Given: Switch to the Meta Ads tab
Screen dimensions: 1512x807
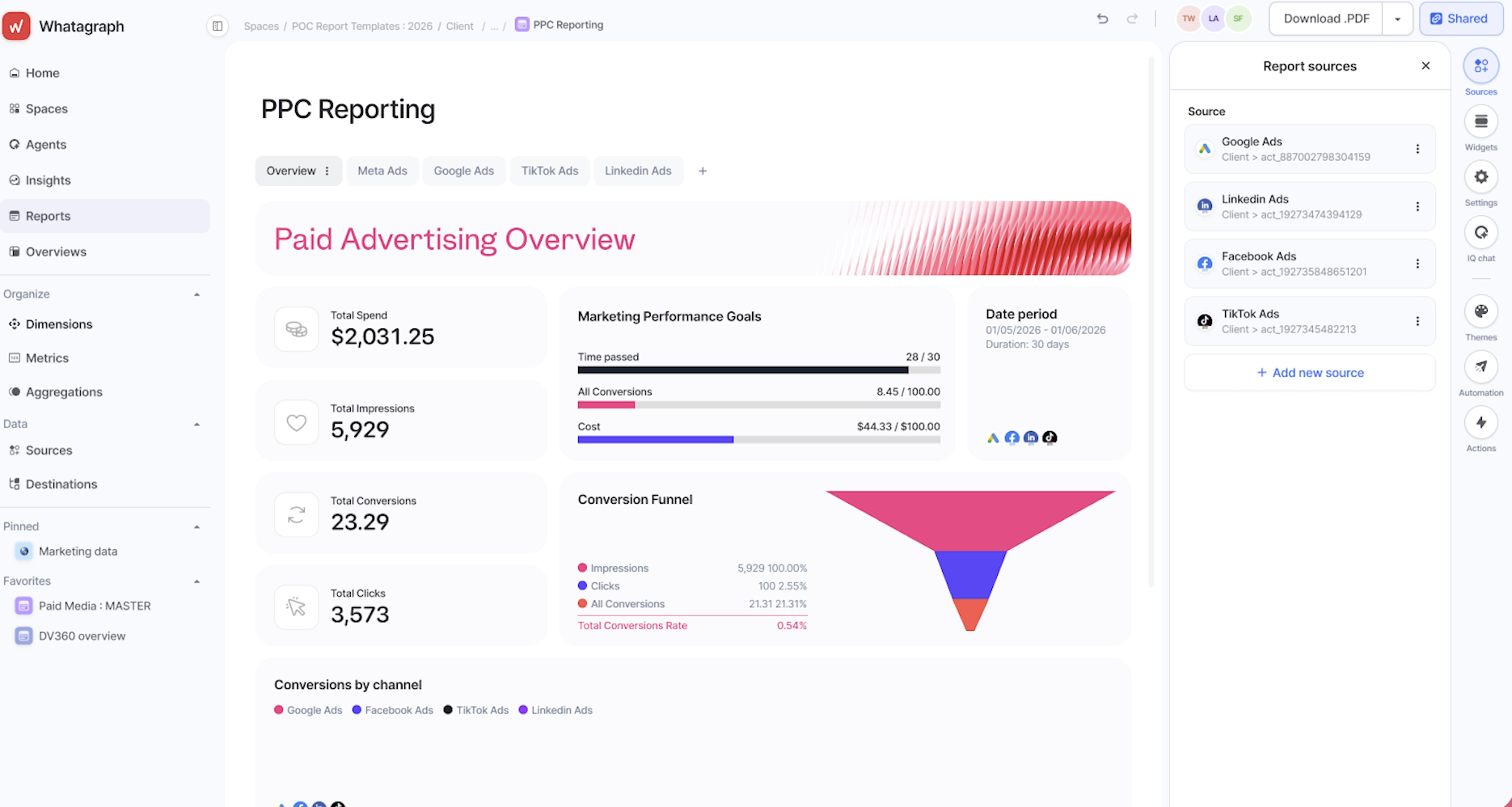Looking at the screenshot, I should coord(382,171).
